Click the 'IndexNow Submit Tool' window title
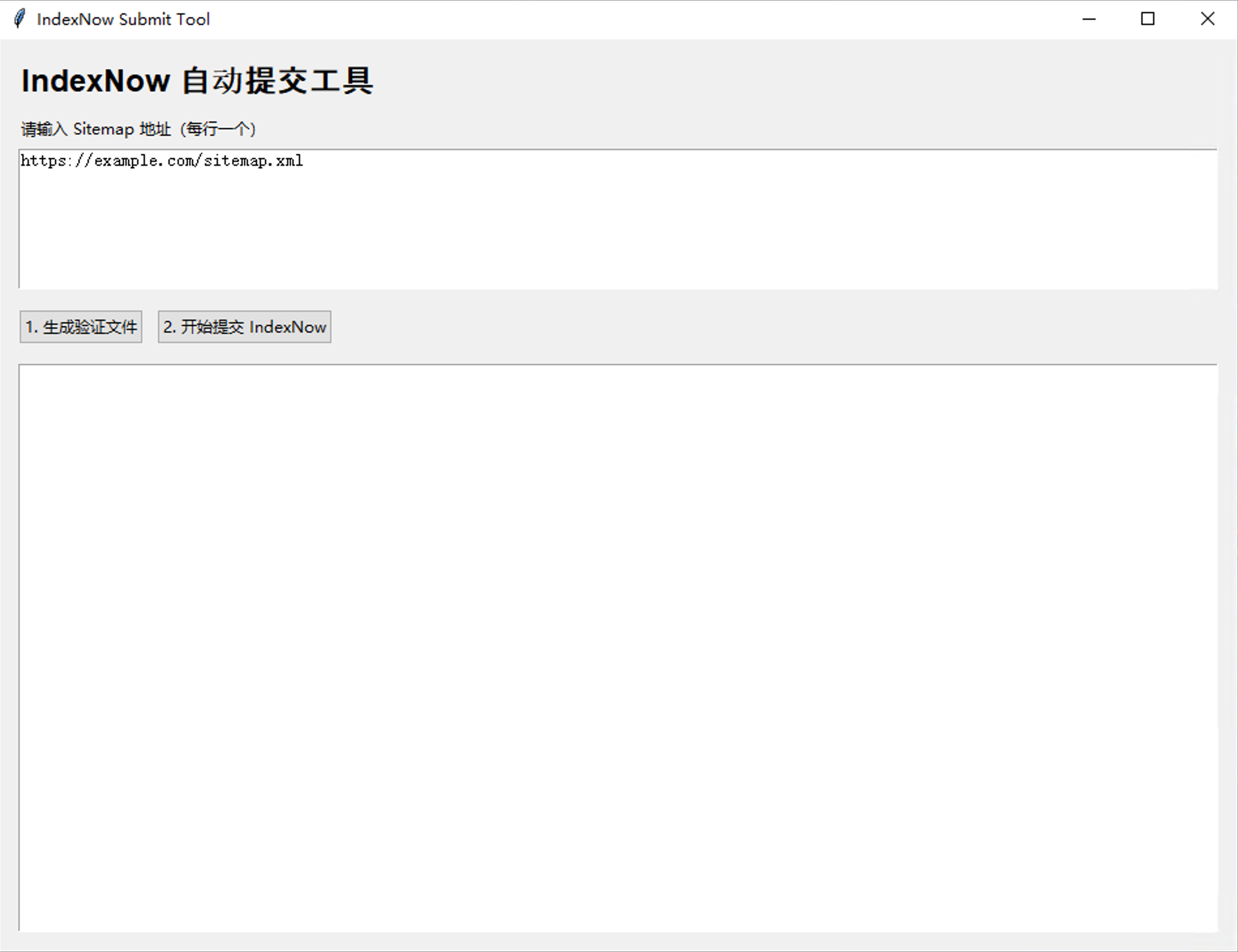The image size is (1238, 952). point(123,20)
